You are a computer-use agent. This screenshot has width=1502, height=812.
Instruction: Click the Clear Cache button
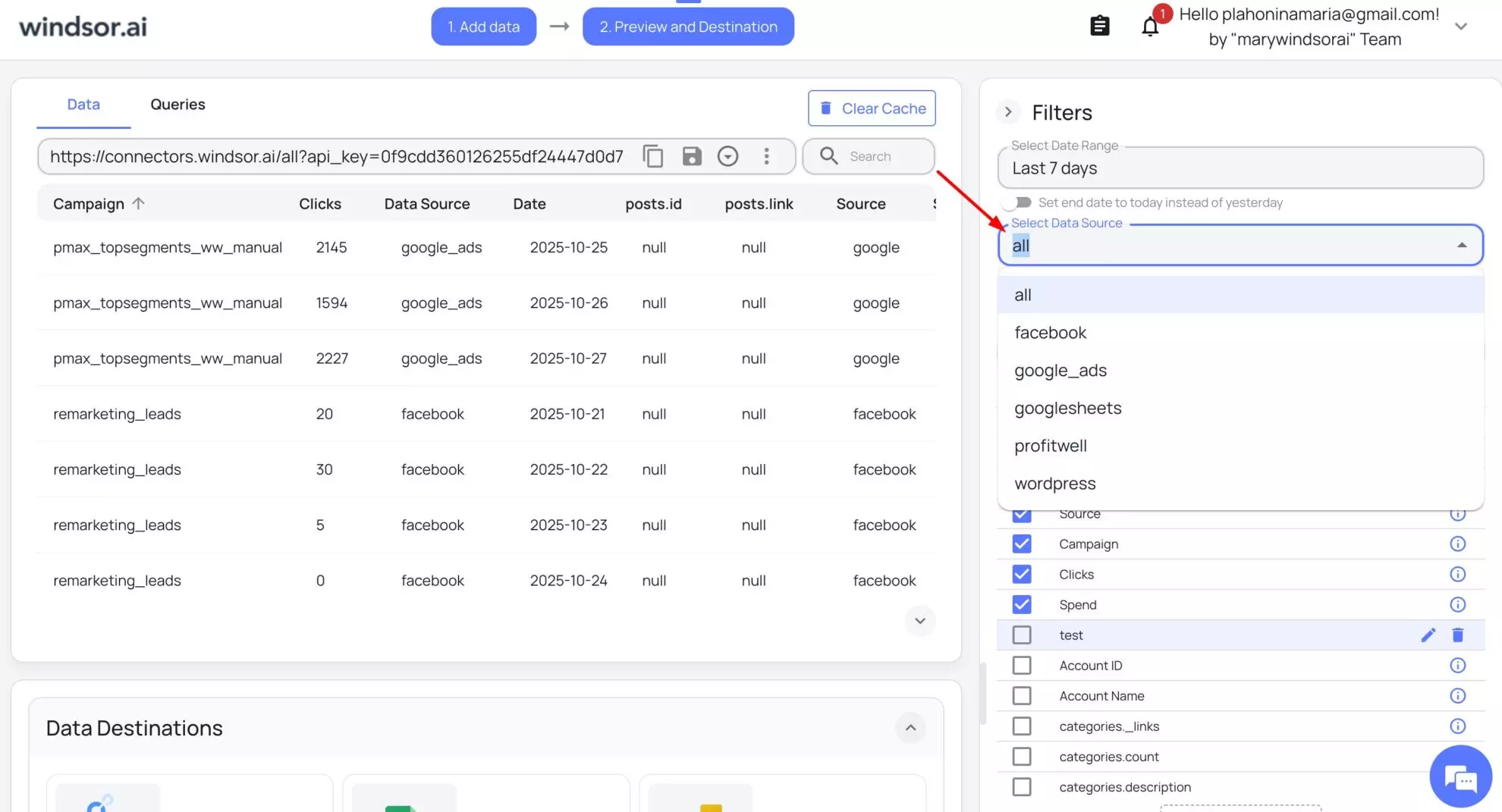click(x=872, y=108)
